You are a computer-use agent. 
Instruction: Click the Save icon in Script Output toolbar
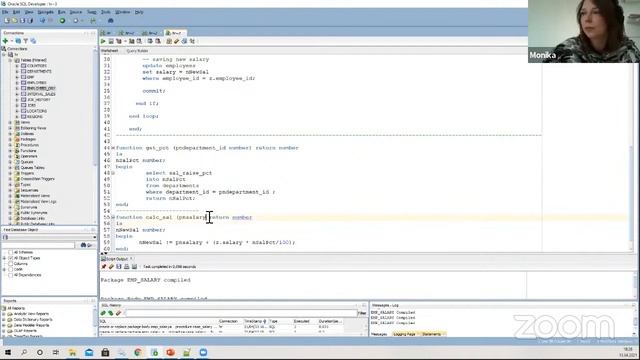coord(119,267)
